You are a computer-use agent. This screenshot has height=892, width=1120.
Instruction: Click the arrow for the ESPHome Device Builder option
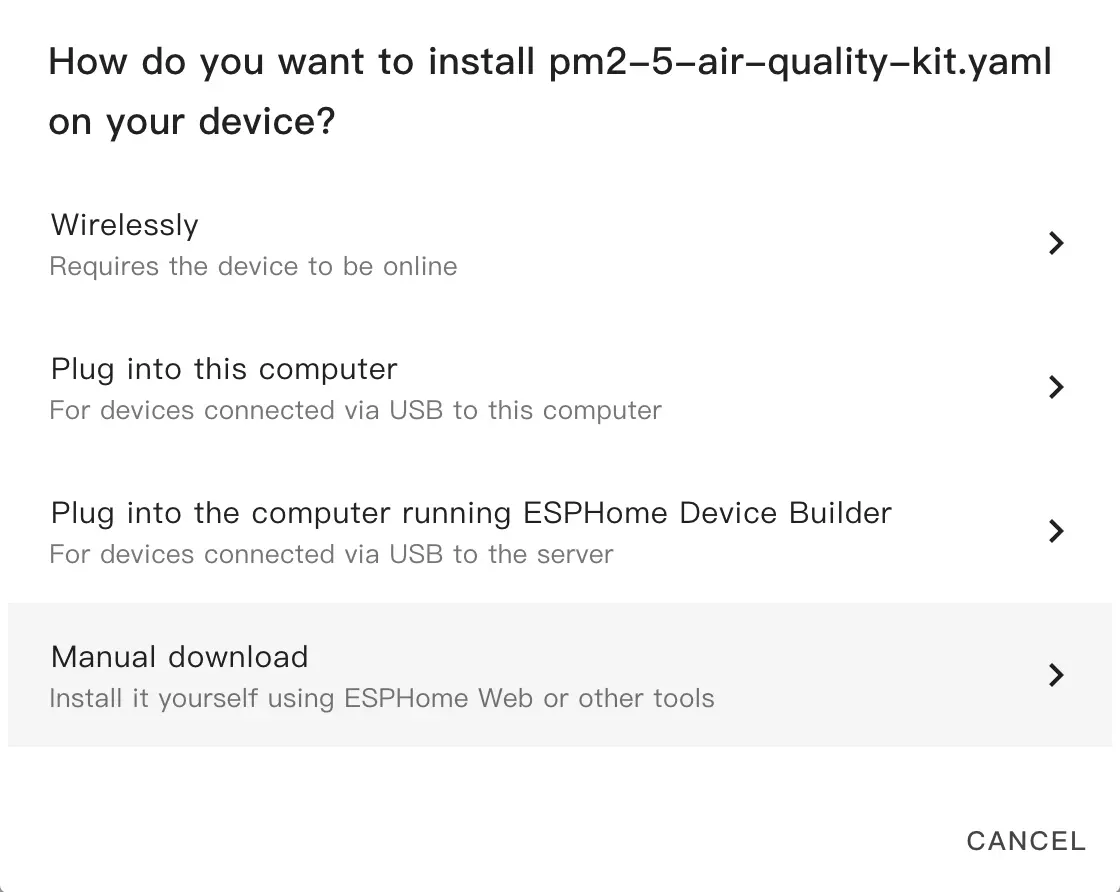click(1055, 530)
